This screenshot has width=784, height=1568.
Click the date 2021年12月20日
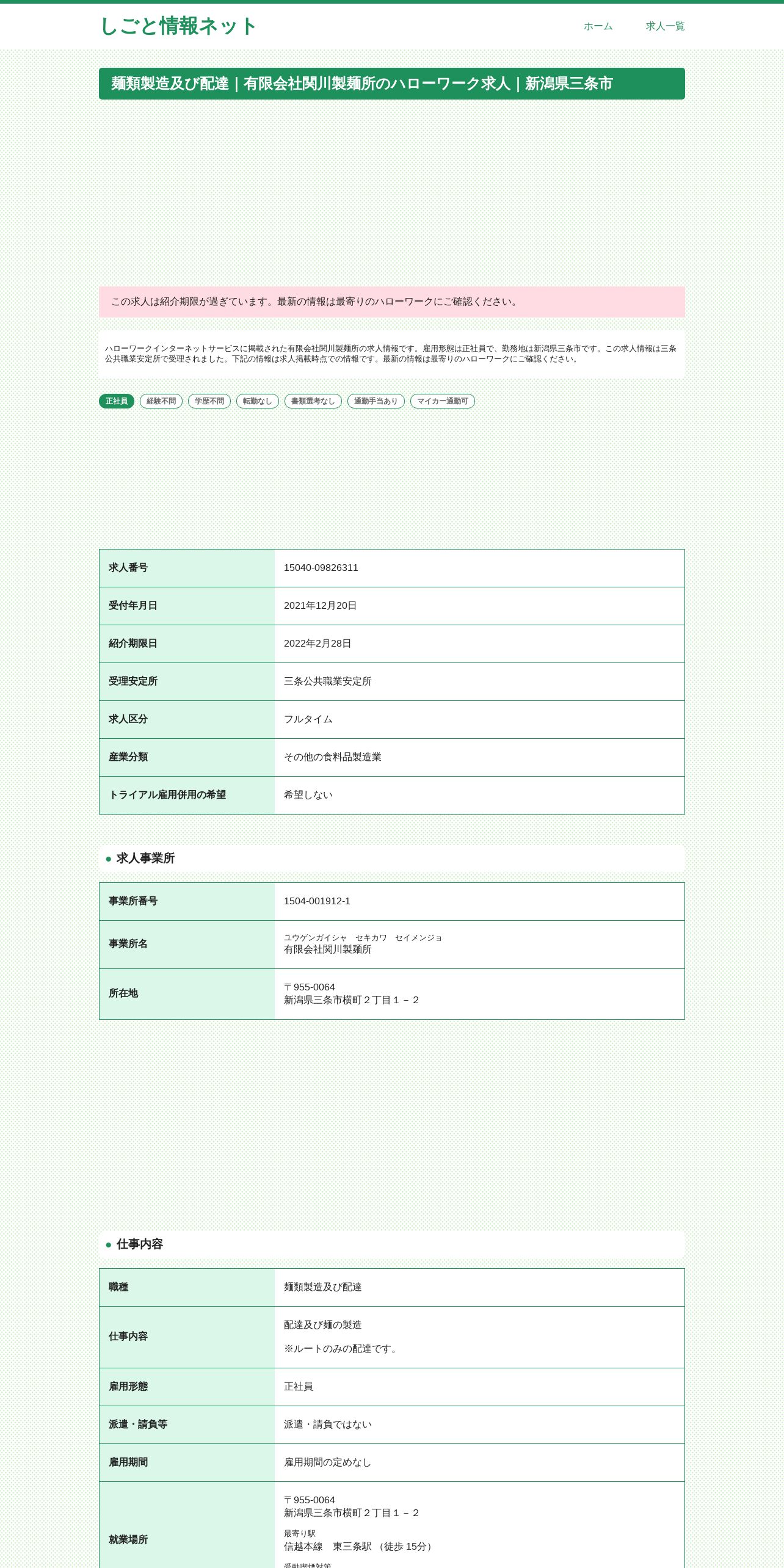click(321, 606)
